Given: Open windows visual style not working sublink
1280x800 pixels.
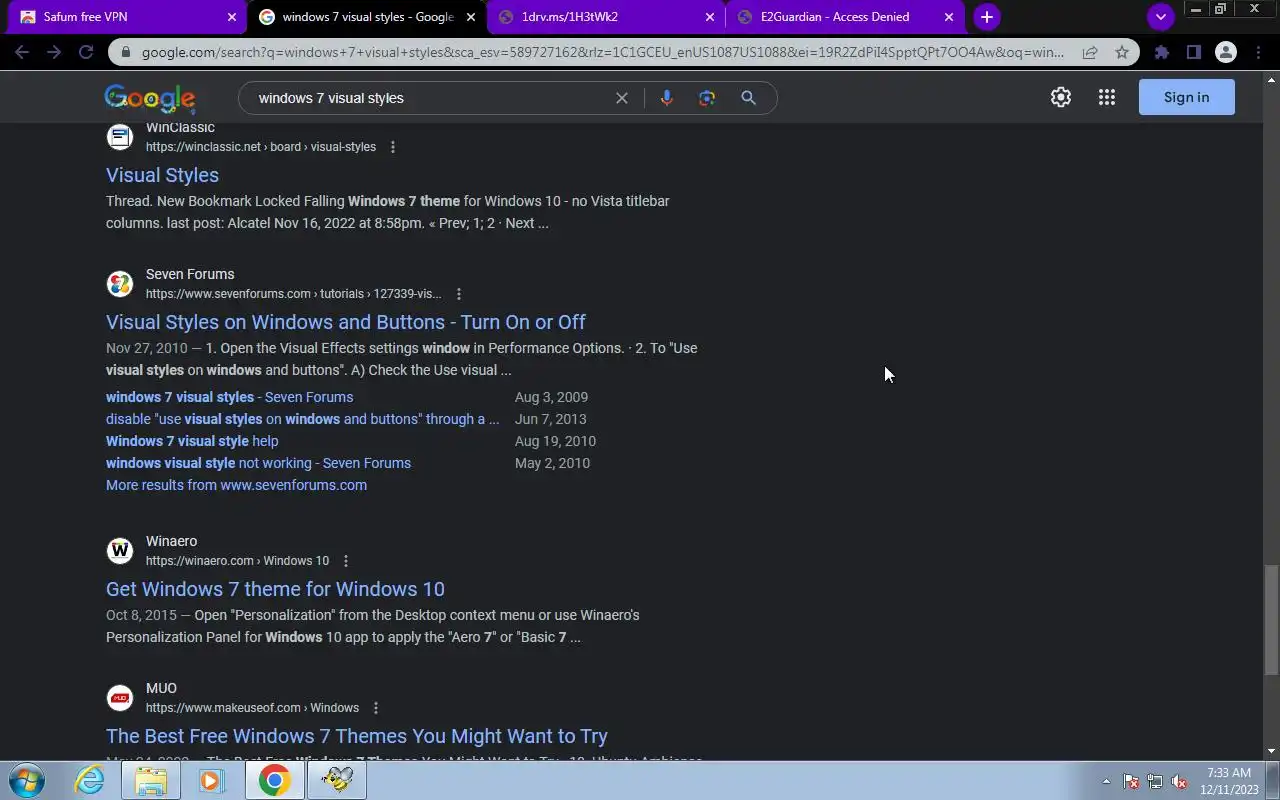Looking at the screenshot, I should point(258,463).
